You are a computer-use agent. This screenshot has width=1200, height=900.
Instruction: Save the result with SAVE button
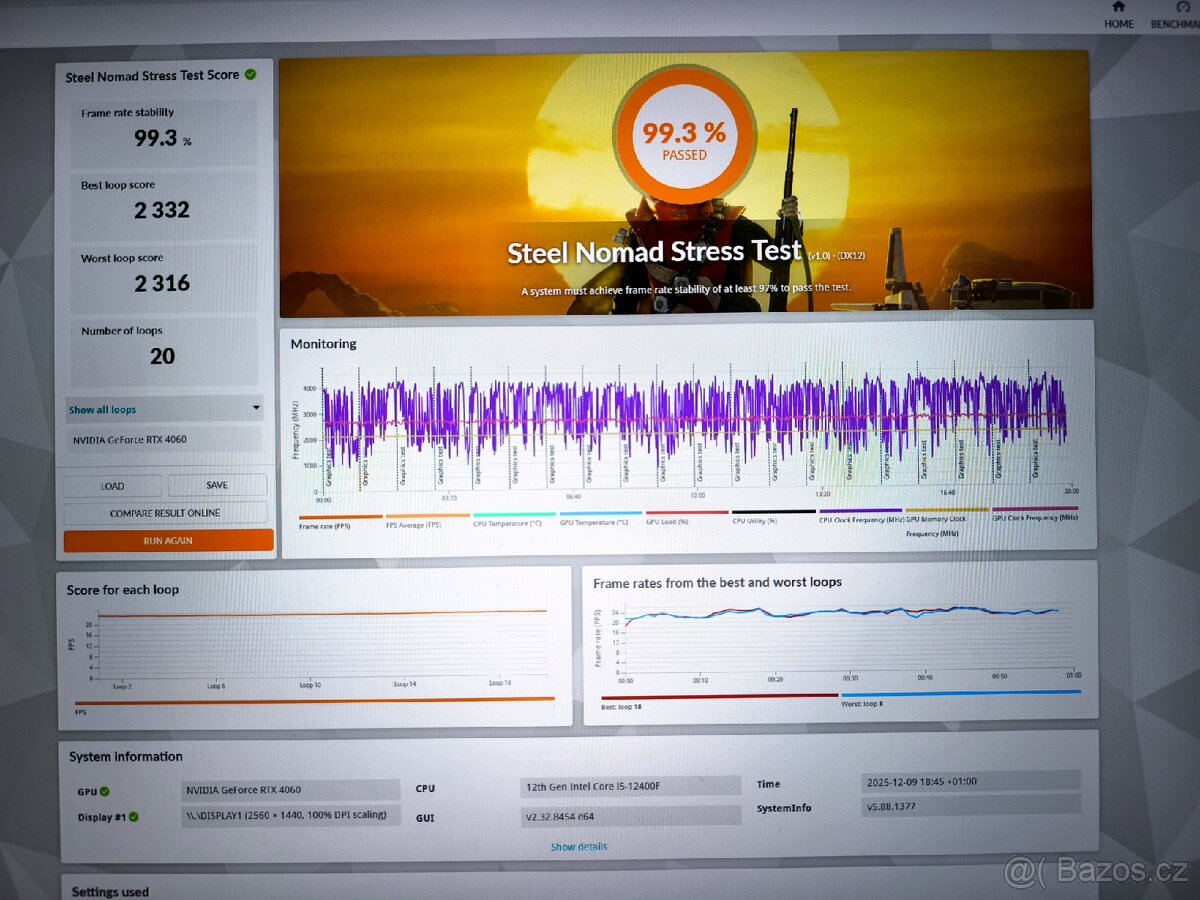click(x=217, y=485)
